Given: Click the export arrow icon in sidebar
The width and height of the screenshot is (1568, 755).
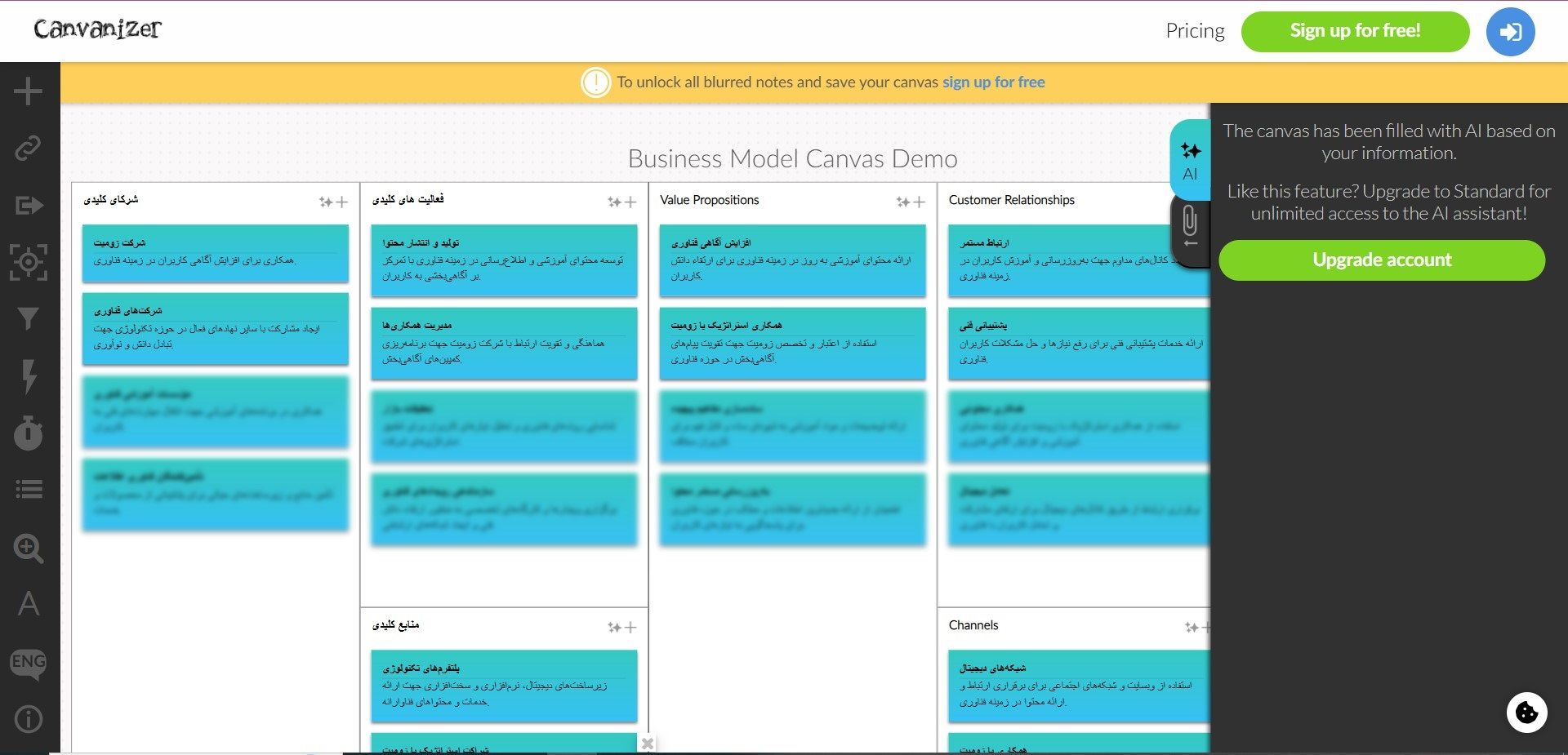Looking at the screenshot, I should pos(29,205).
